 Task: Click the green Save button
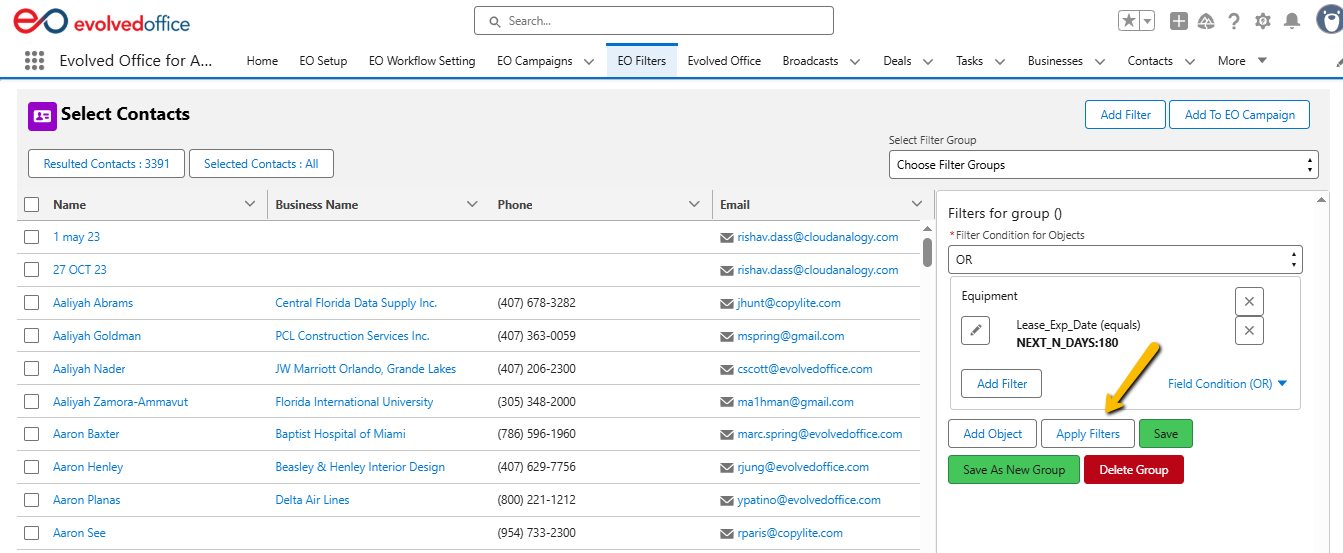[1166, 434]
